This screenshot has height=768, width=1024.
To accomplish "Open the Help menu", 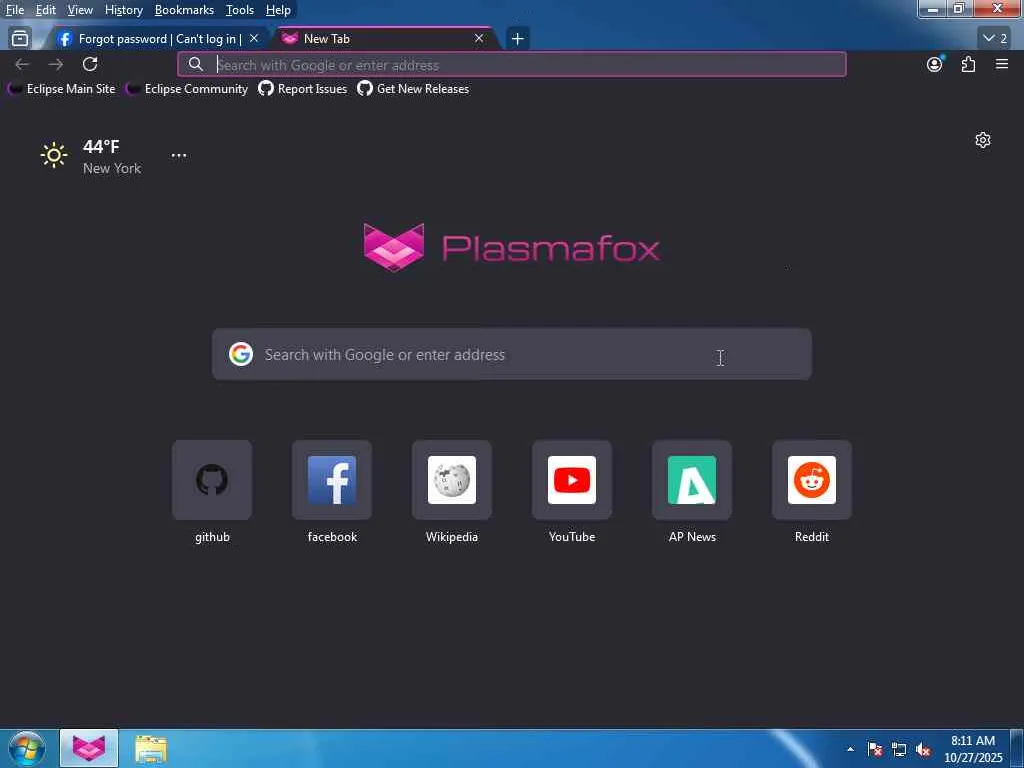I will (x=278, y=10).
